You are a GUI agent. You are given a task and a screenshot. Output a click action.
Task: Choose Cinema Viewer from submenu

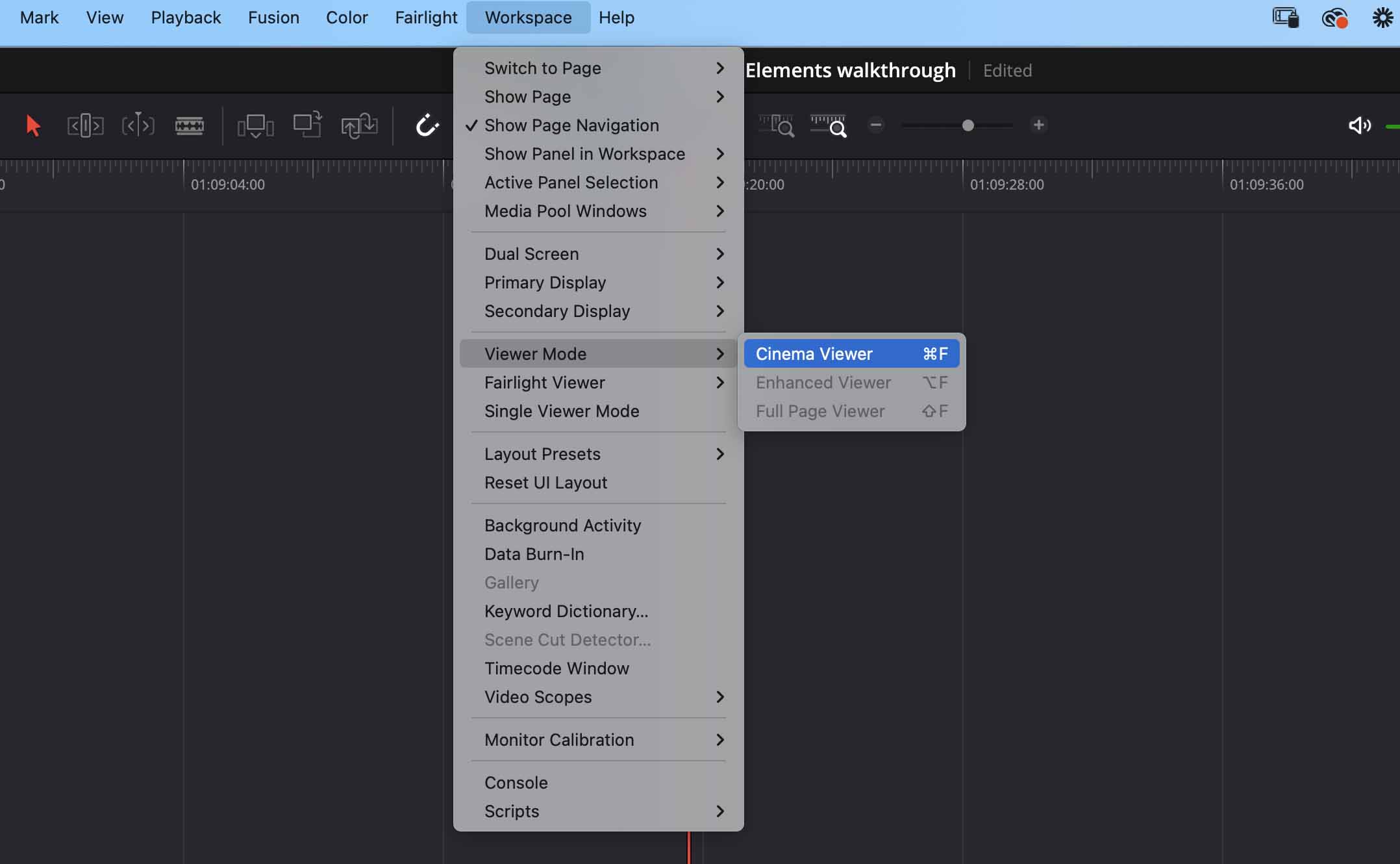(851, 354)
